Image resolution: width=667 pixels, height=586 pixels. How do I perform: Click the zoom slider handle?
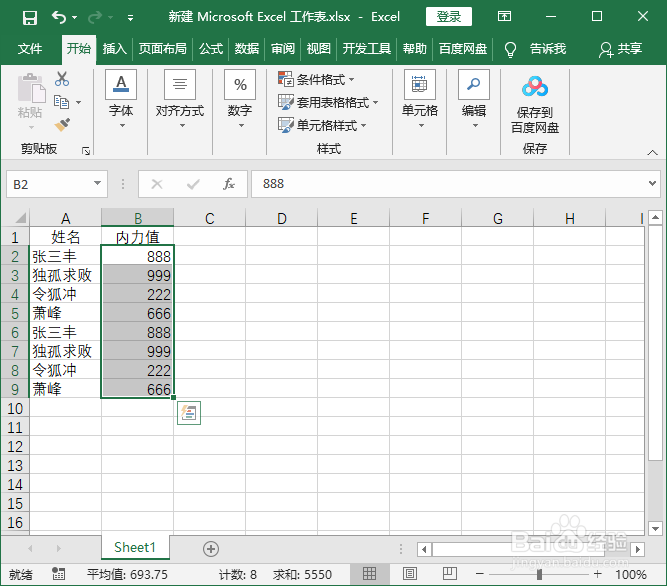coord(539,575)
